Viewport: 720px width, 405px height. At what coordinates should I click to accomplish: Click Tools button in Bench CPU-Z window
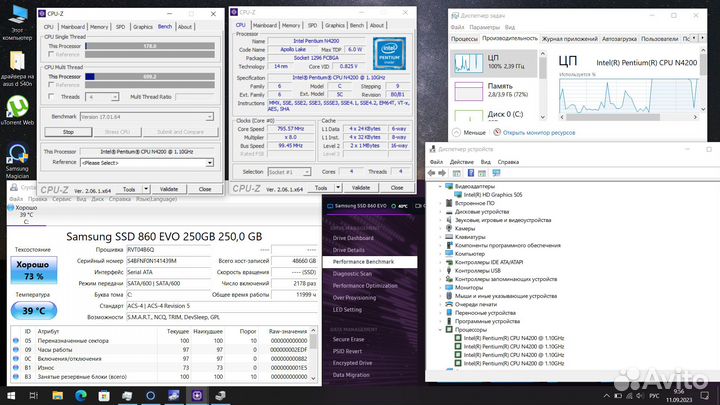[129, 189]
